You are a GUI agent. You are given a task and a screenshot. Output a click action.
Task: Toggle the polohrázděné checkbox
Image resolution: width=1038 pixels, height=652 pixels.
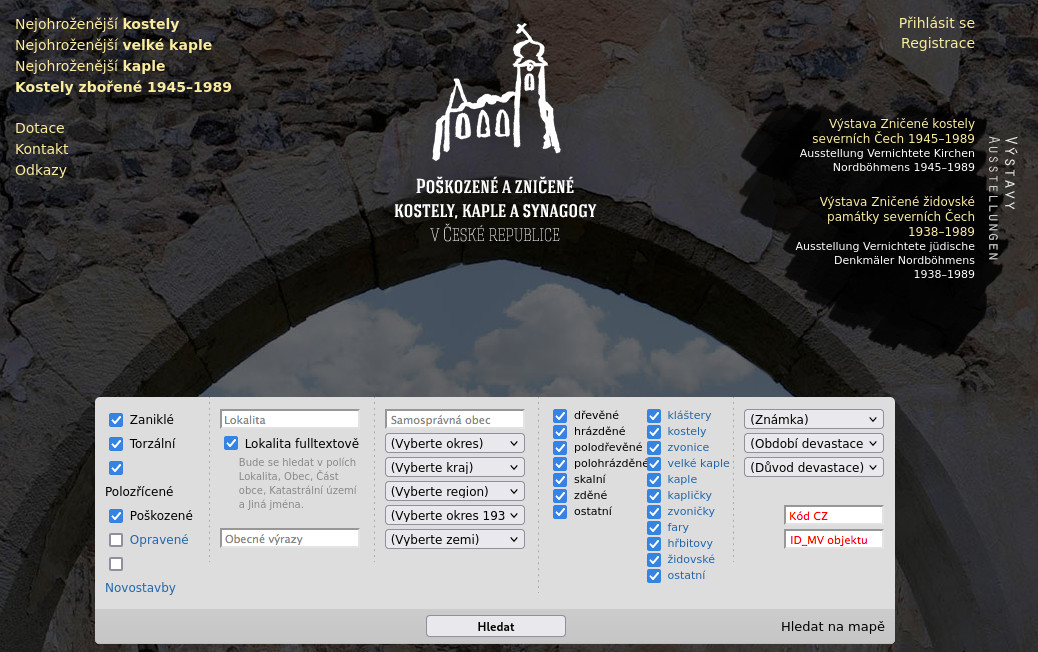tap(560, 463)
